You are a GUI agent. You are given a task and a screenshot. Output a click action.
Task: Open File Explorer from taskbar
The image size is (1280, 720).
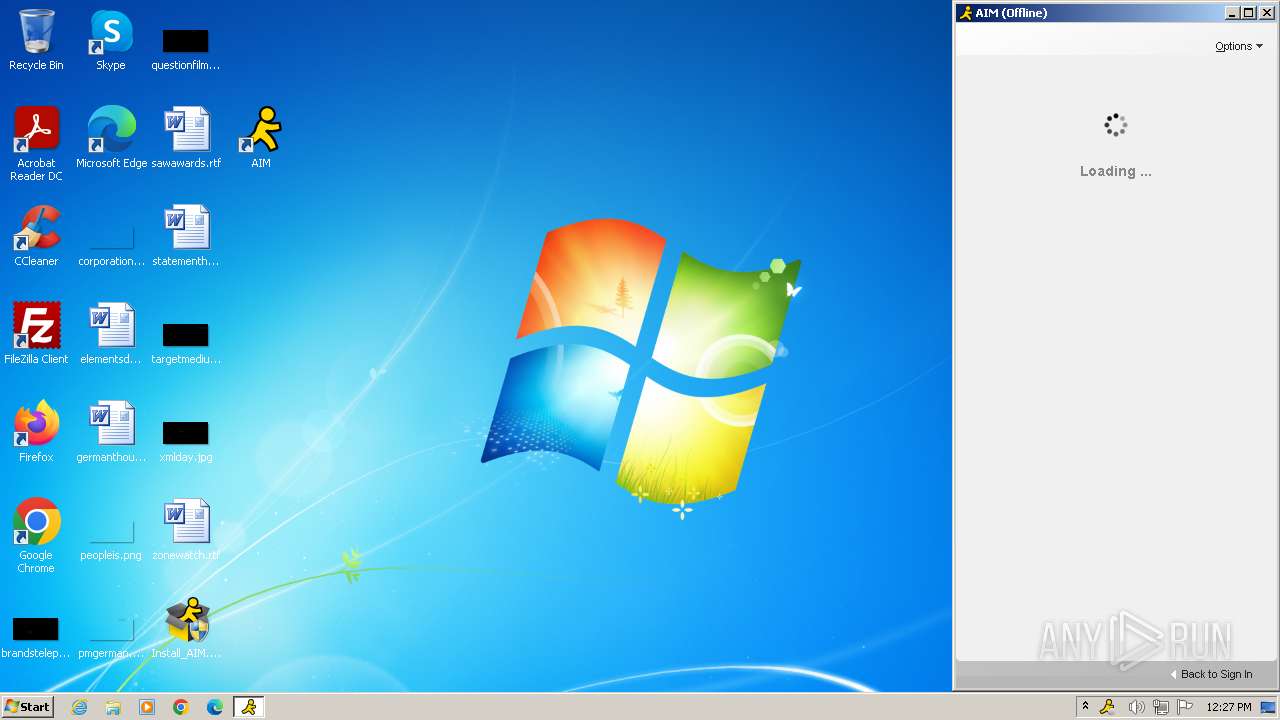pyautogui.click(x=113, y=707)
